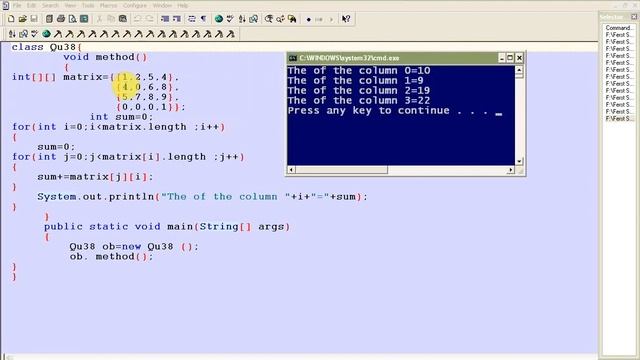Close the cmd.exe console window
The width and height of the screenshot is (640, 360).
tap(519, 58)
